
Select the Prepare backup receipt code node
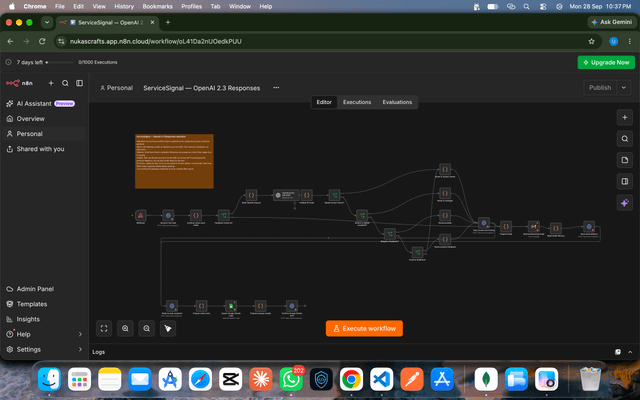point(260,306)
